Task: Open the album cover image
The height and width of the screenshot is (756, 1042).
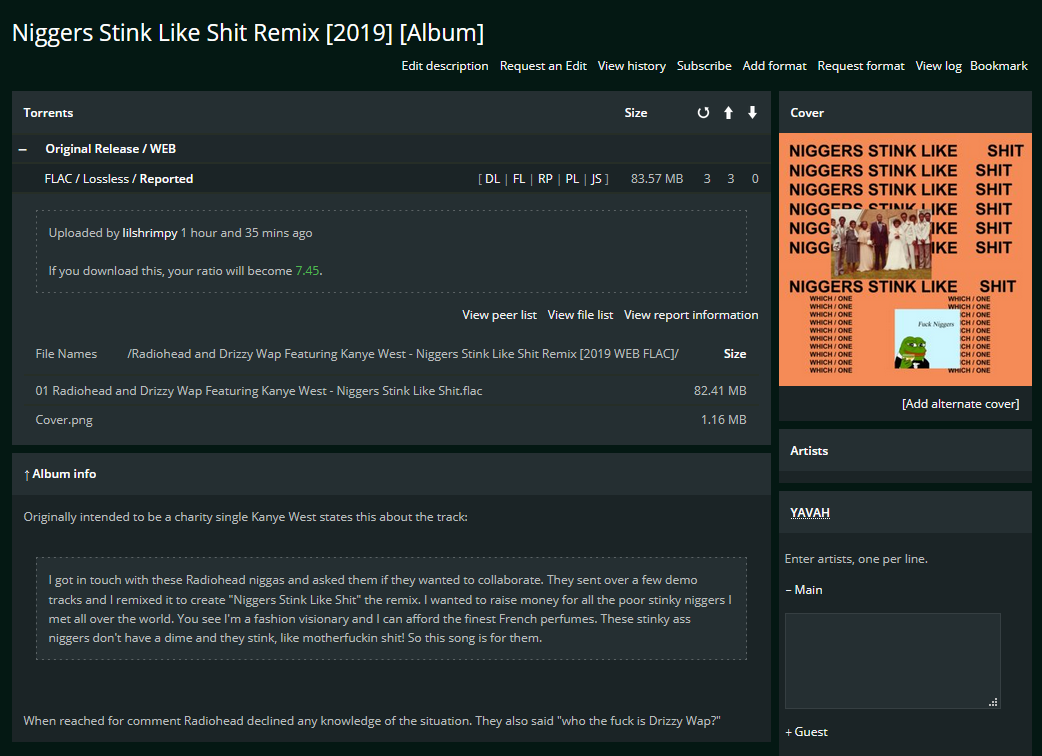Action: coord(905,260)
